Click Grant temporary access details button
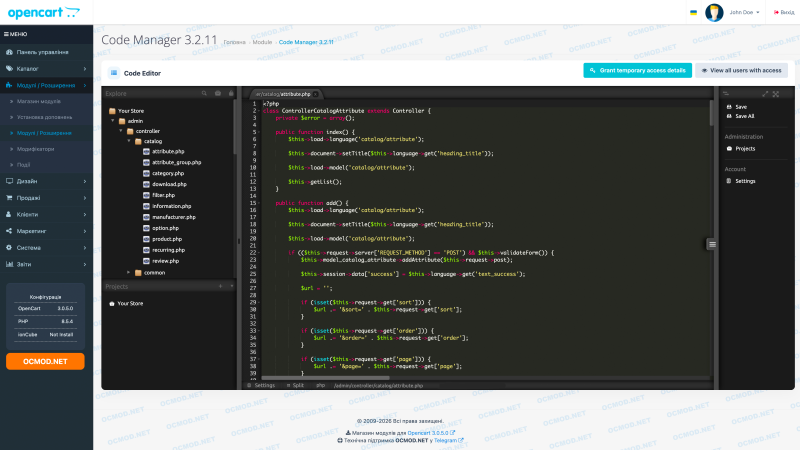 (x=637, y=70)
